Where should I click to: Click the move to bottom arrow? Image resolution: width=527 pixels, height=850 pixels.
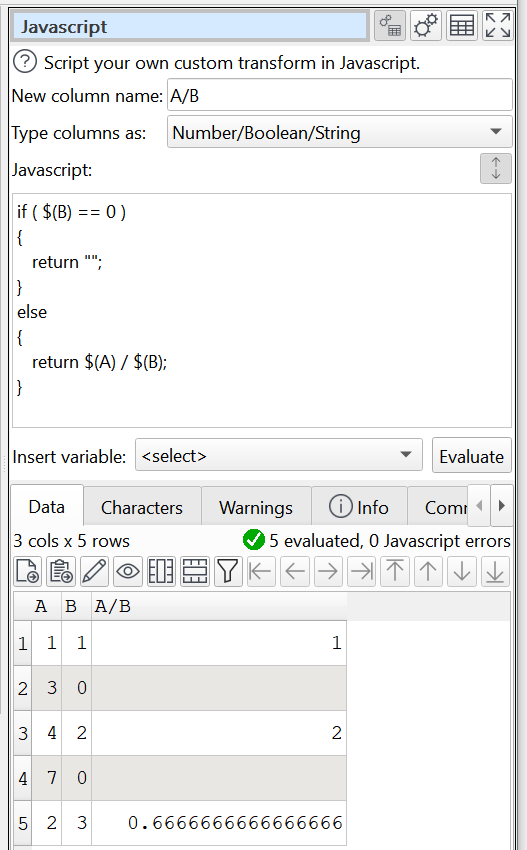coord(495,571)
